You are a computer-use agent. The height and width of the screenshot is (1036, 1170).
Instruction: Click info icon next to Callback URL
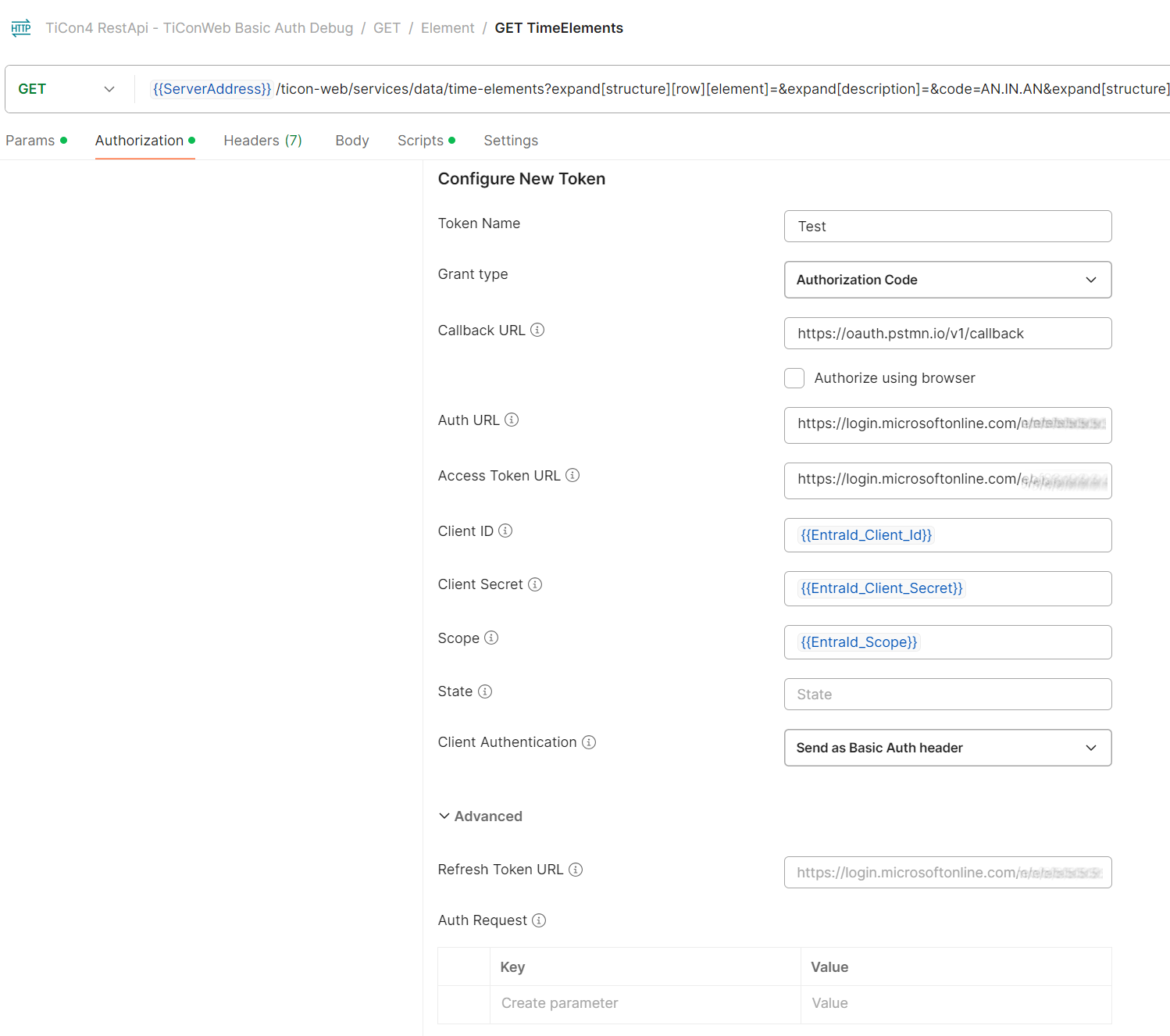537,330
